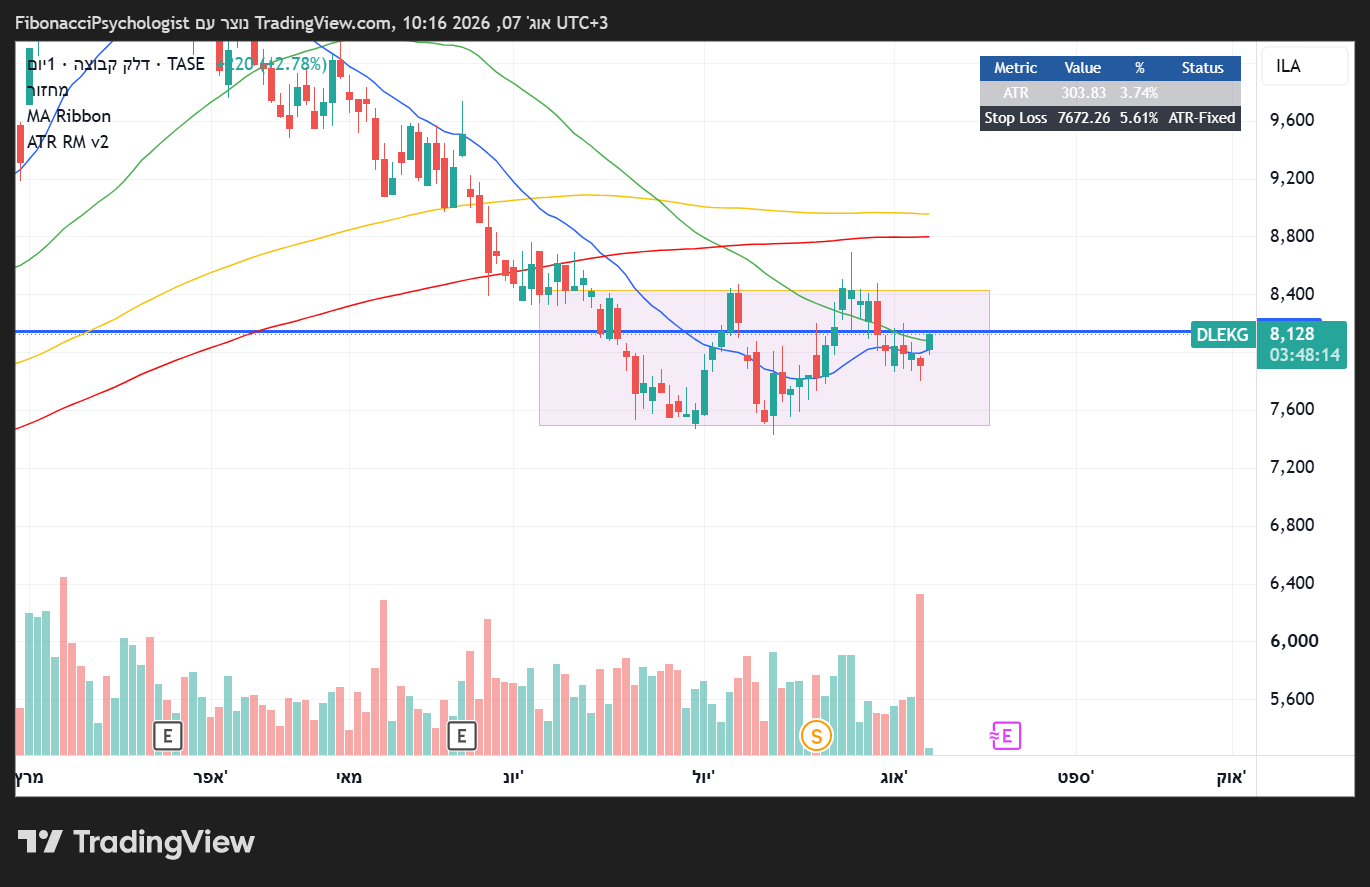Select the MA Ribbon indicator legend

(x=69, y=116)
